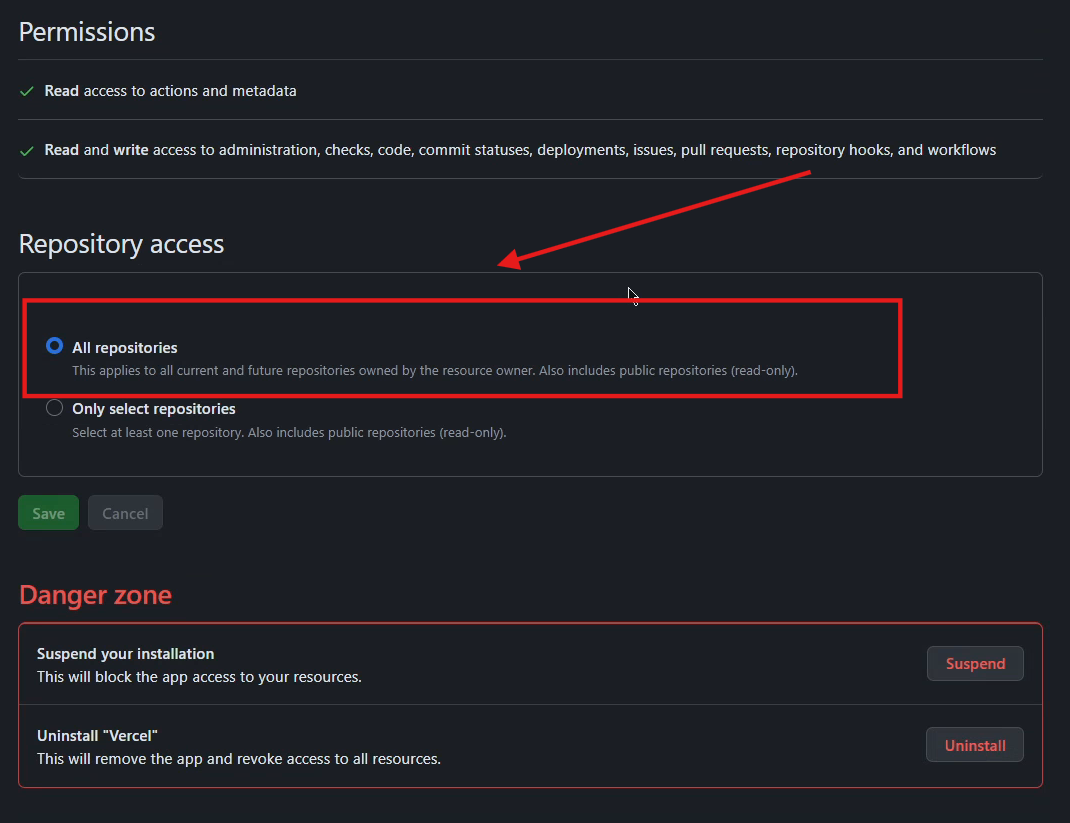Click the Suspend your installation title
Image resolution: width=1070 pixels, height=823 pixels.
coord(126,654)
